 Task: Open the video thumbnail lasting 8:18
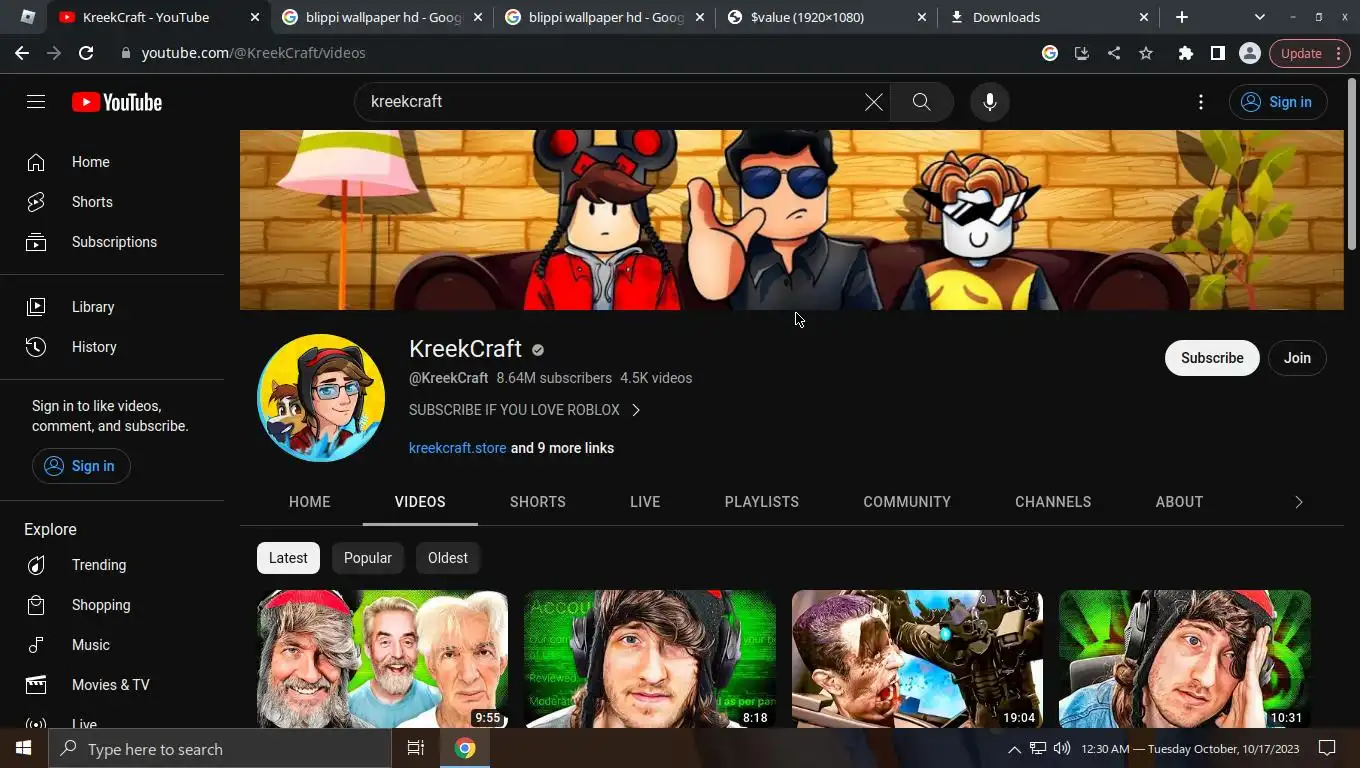650,659
